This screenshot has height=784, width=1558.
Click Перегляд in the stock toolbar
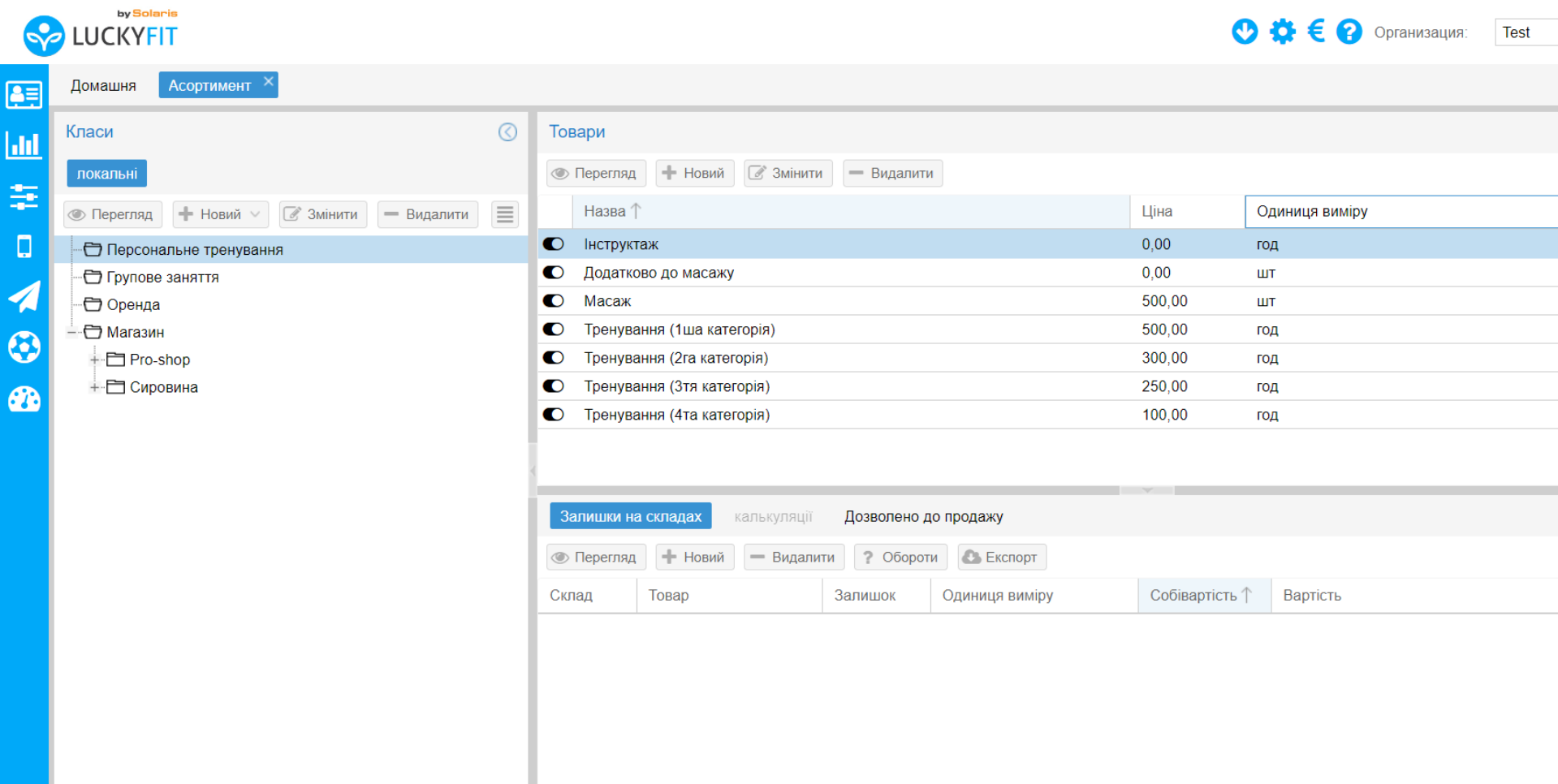(597, 557)
